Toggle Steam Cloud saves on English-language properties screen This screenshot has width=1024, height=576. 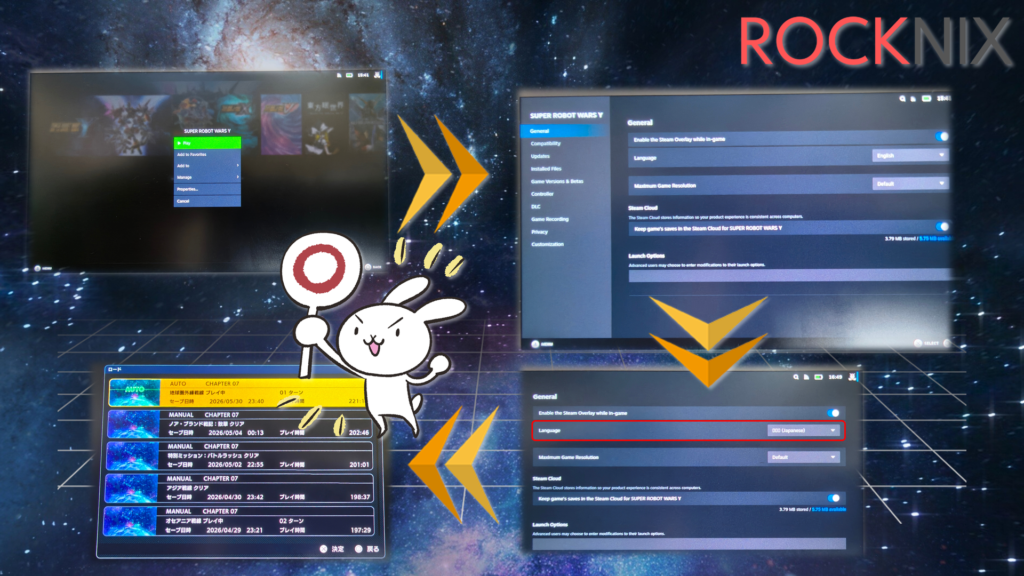(x=942, y=227)
